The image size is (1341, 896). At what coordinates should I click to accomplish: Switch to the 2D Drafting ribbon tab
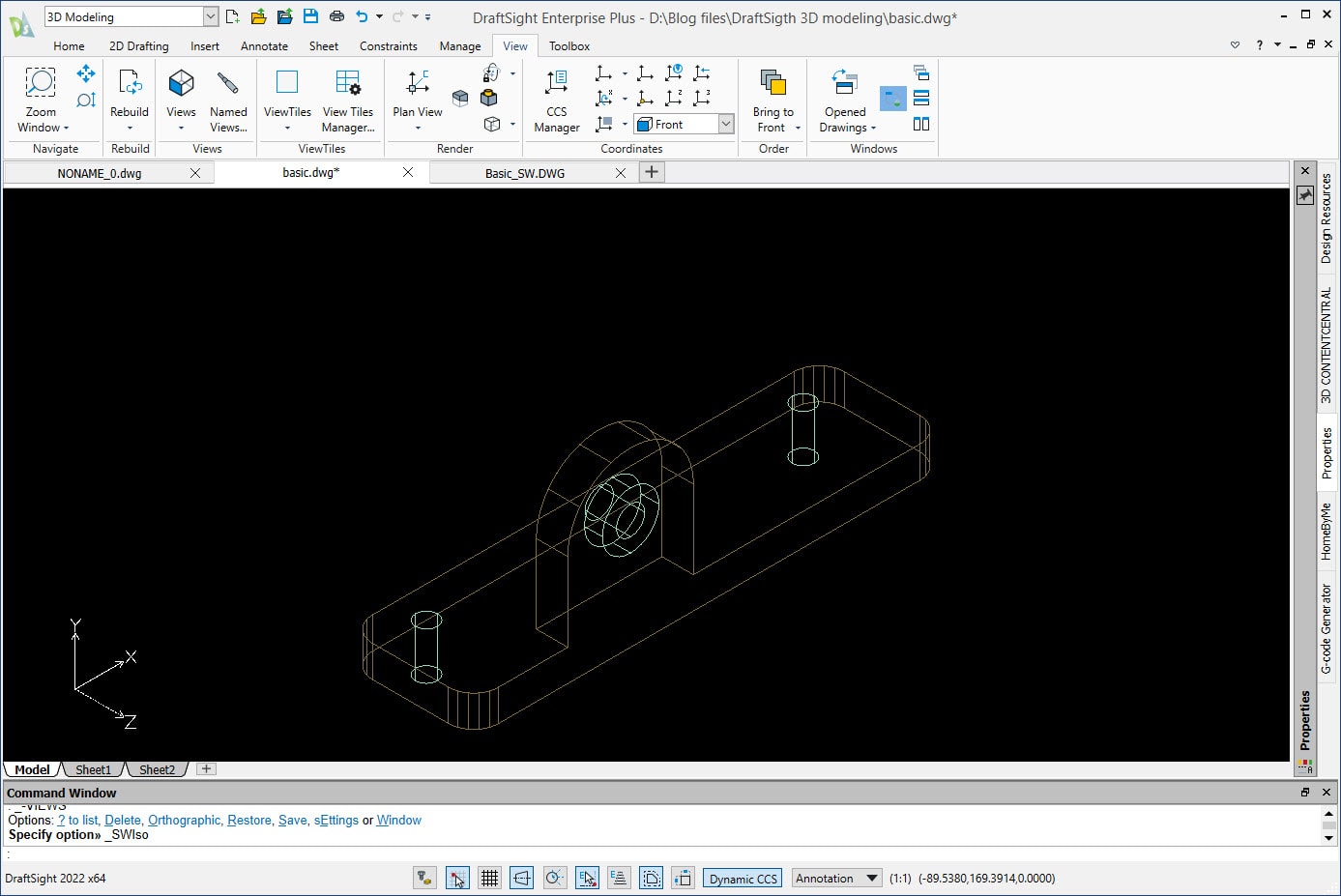click(x=138, y=45)
